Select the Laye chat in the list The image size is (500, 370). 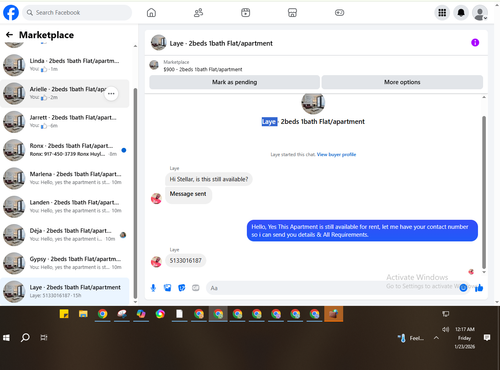click(65, 291)
